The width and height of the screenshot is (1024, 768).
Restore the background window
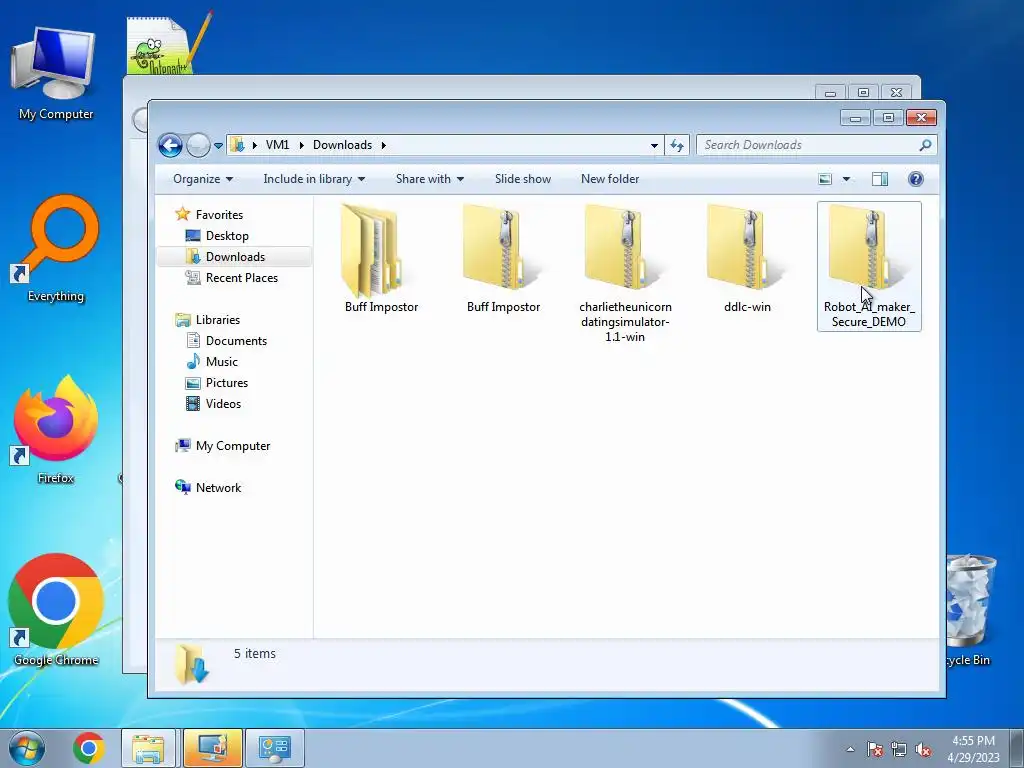point(863,93)
